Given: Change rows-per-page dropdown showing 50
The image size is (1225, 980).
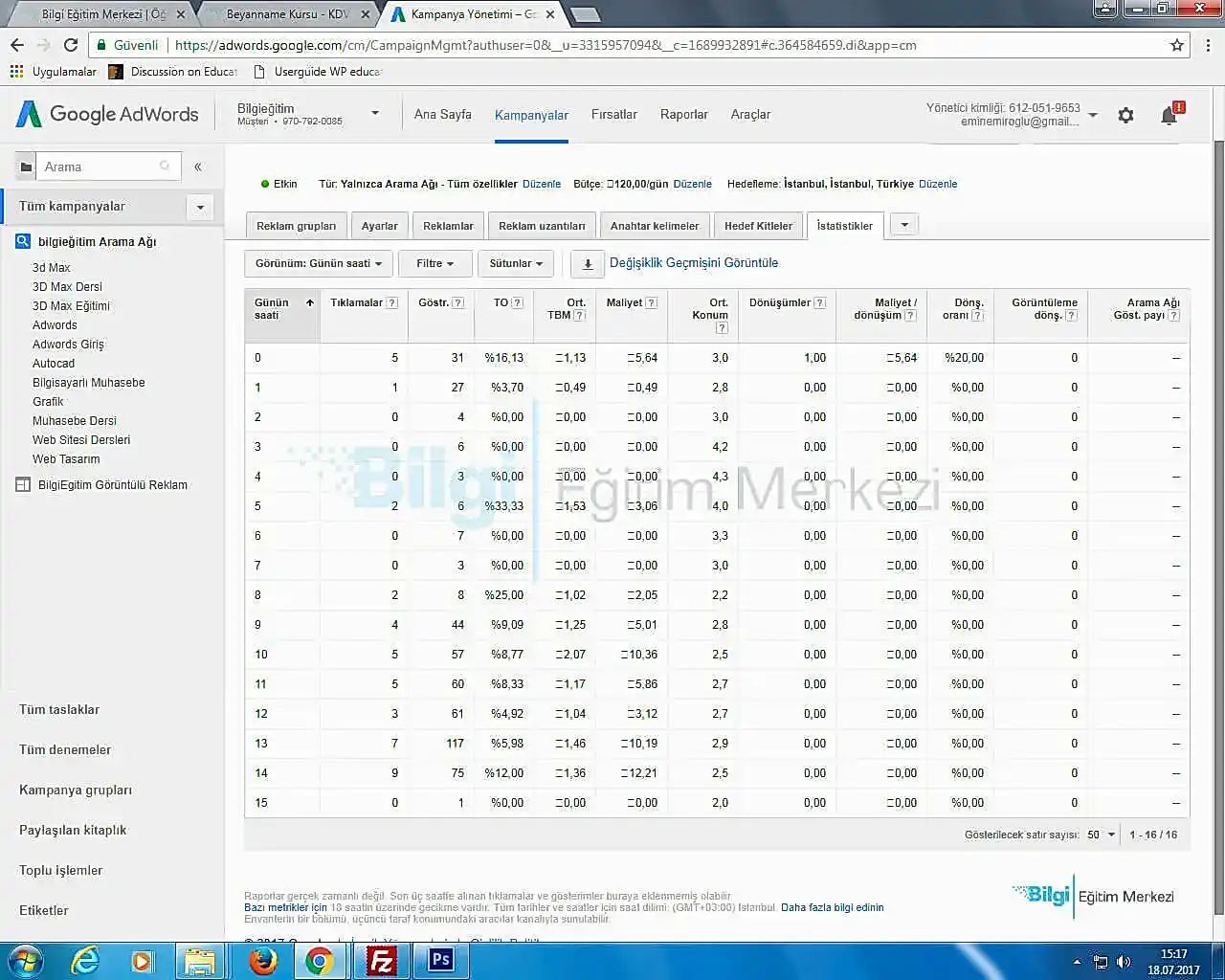Looking at the screenshot, I should pyautogui.click(x=1102, y=835).
